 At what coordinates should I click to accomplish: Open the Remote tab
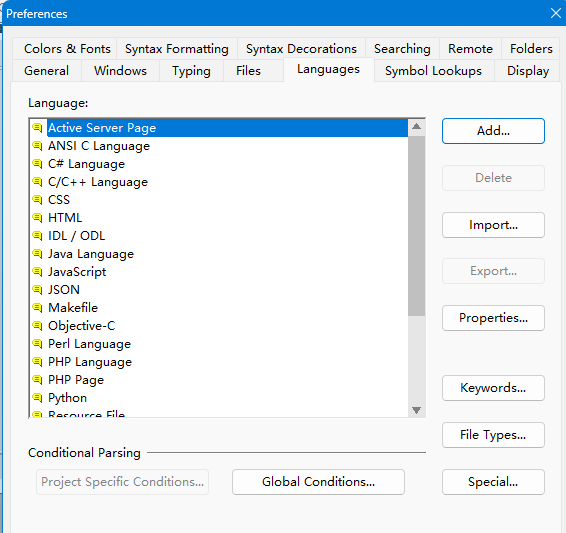pos(470,49)
